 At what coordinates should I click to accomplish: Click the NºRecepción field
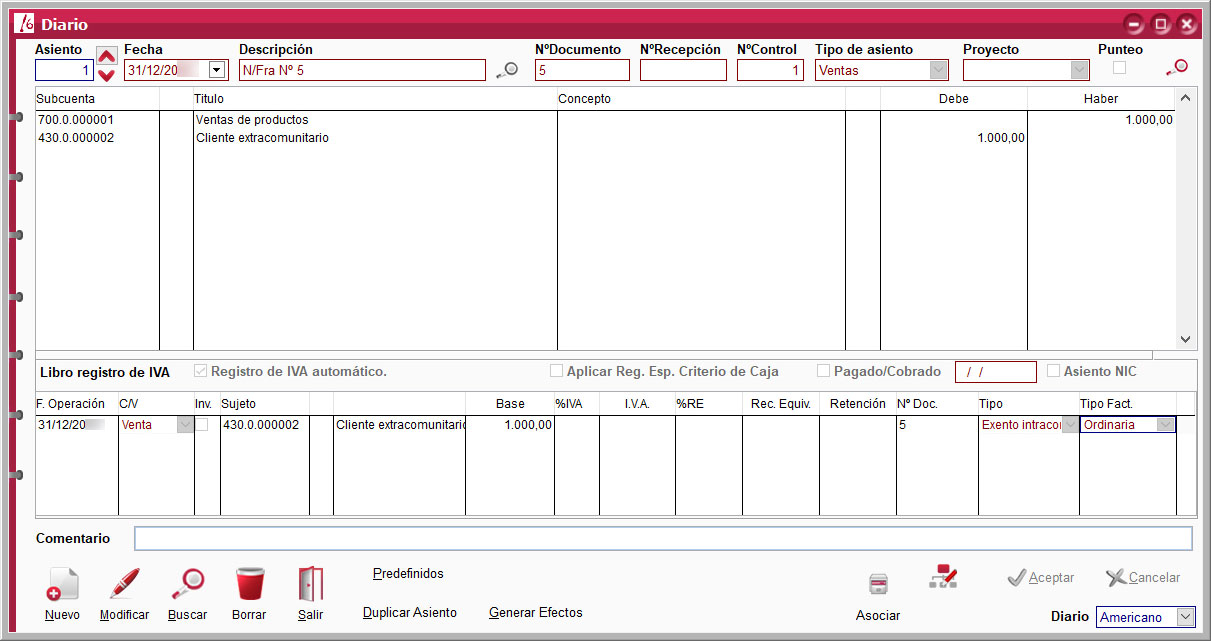coord(683,70)
